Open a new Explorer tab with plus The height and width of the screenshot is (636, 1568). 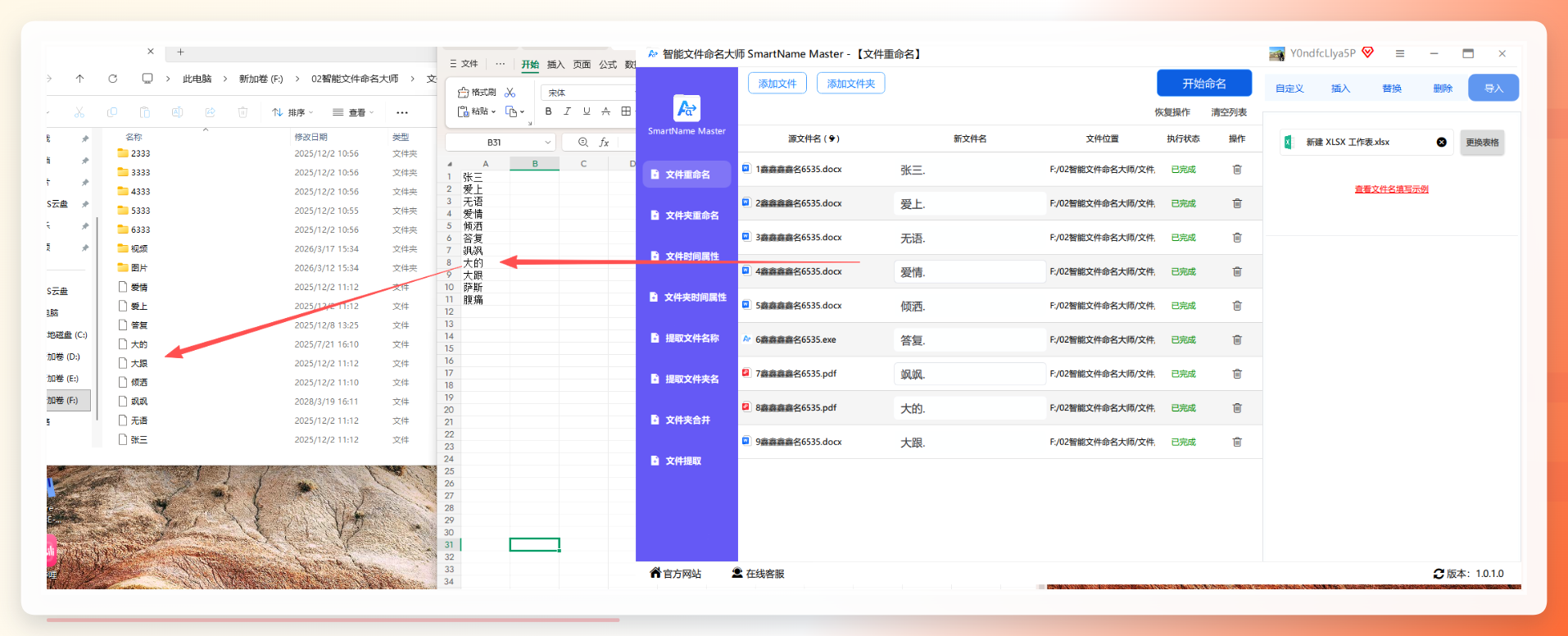[180, 52]
